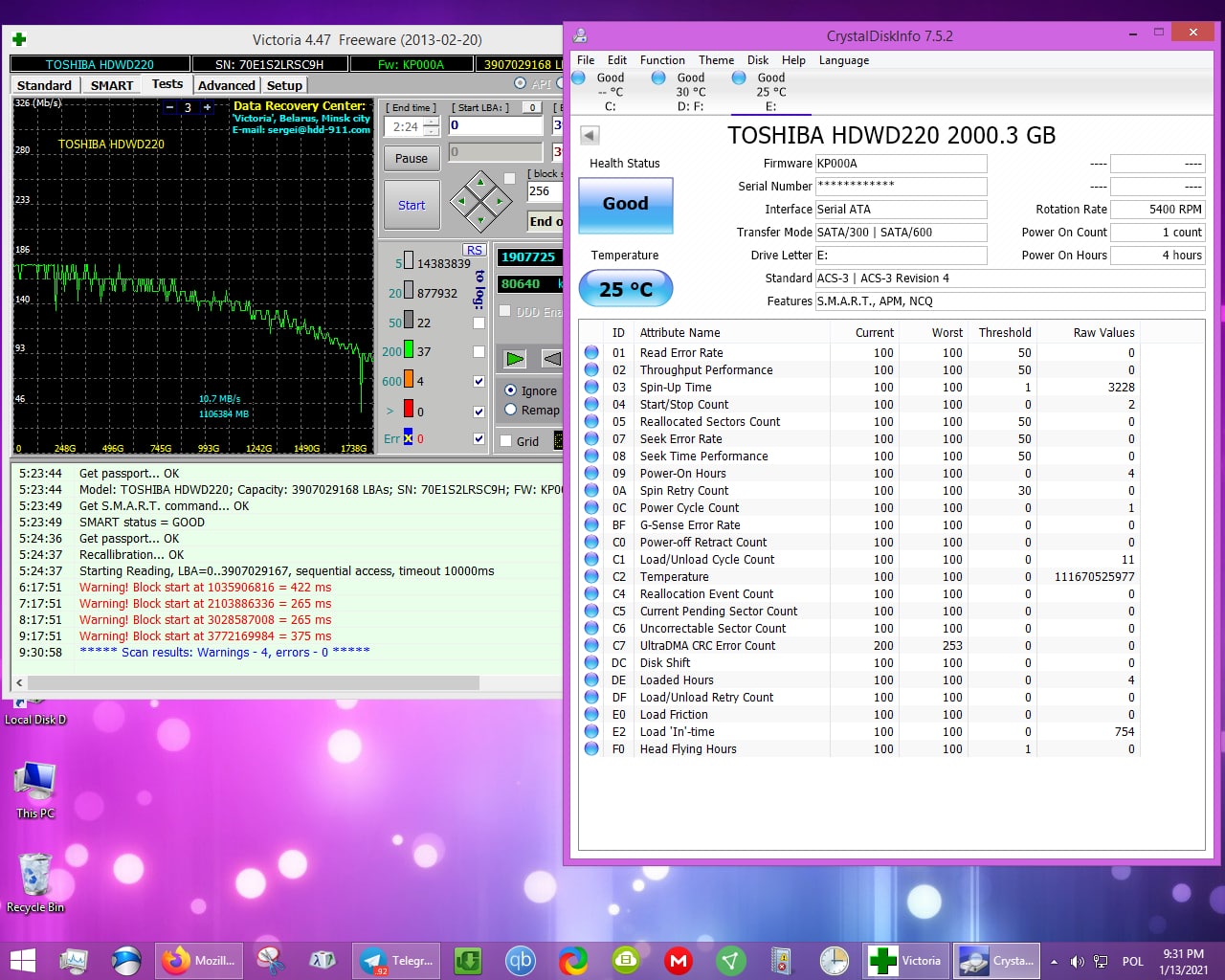Increase the End time spinner
This screenshot has width=1225, height=980.
click(432, 122)
